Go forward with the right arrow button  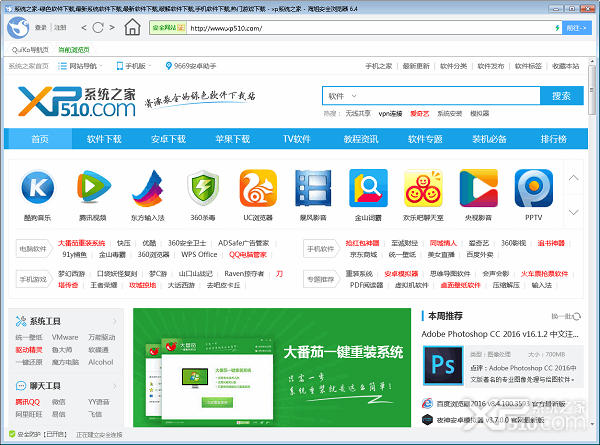coord(112,28)
